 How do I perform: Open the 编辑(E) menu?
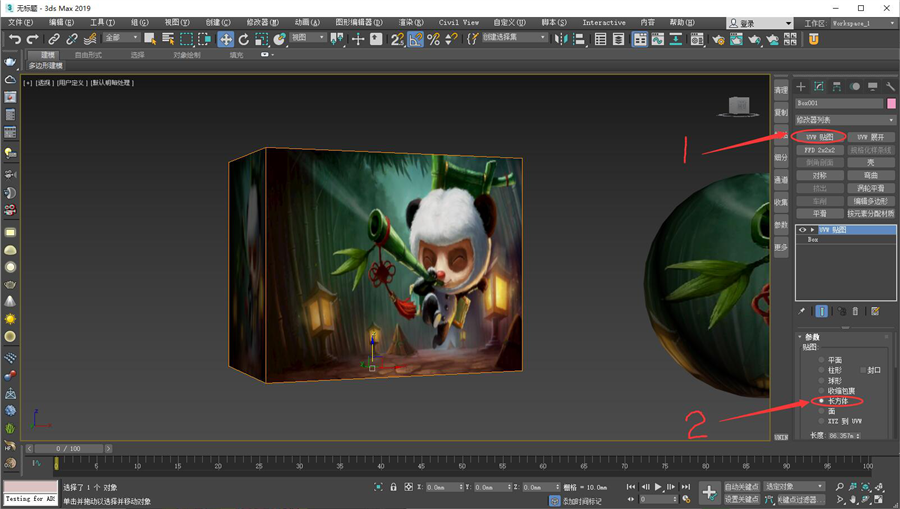click(61, 22)
